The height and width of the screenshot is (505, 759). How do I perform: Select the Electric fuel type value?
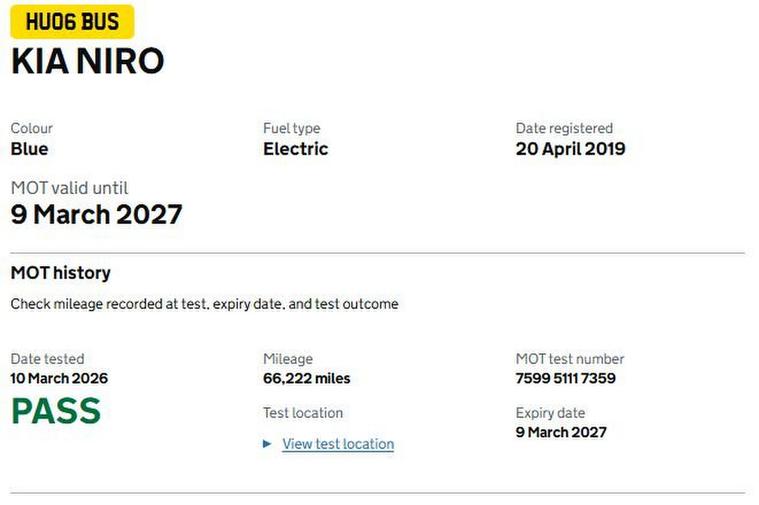click(295, 149)
